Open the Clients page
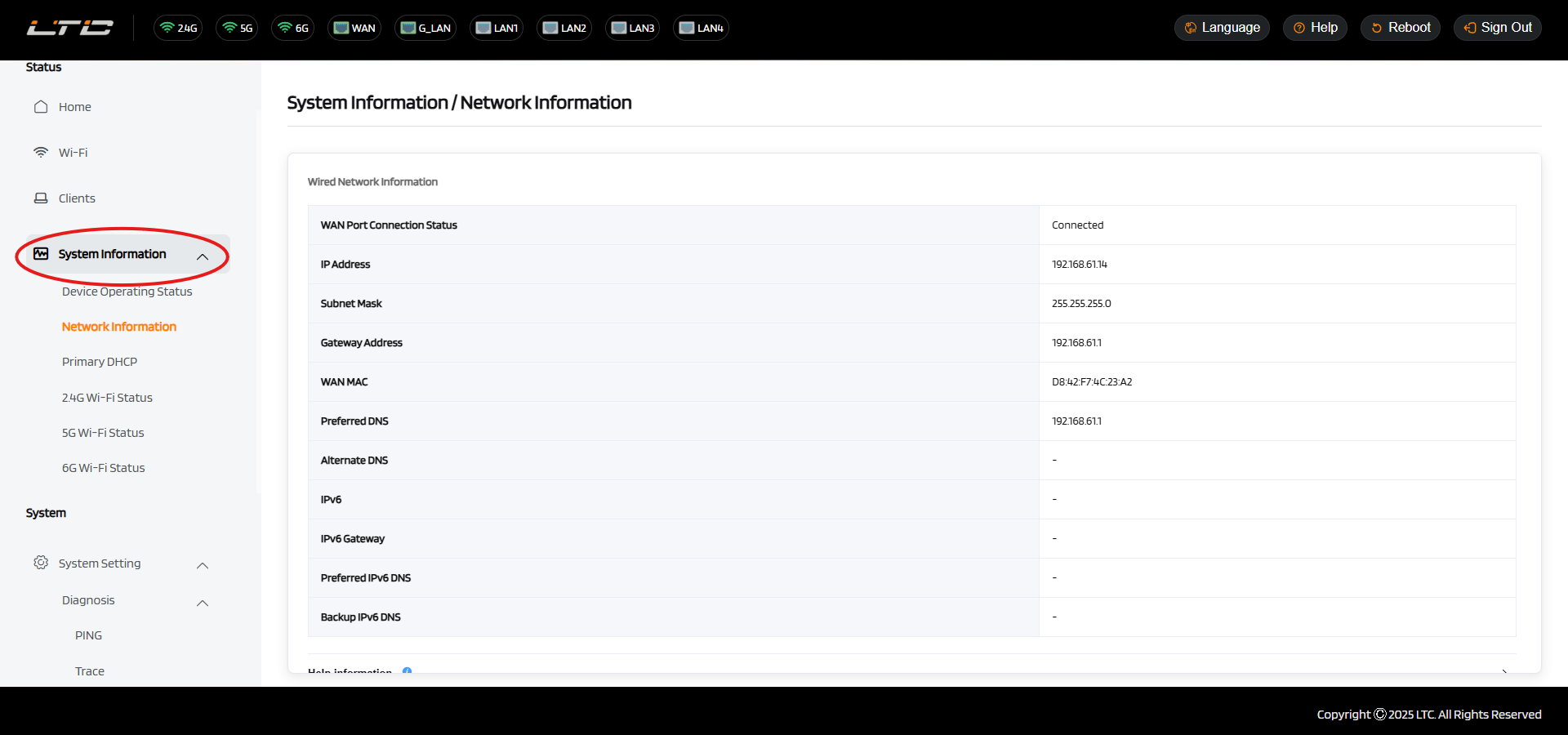Image resolution: width=1568 pixels, height=735 pixels. pos(77,198)
